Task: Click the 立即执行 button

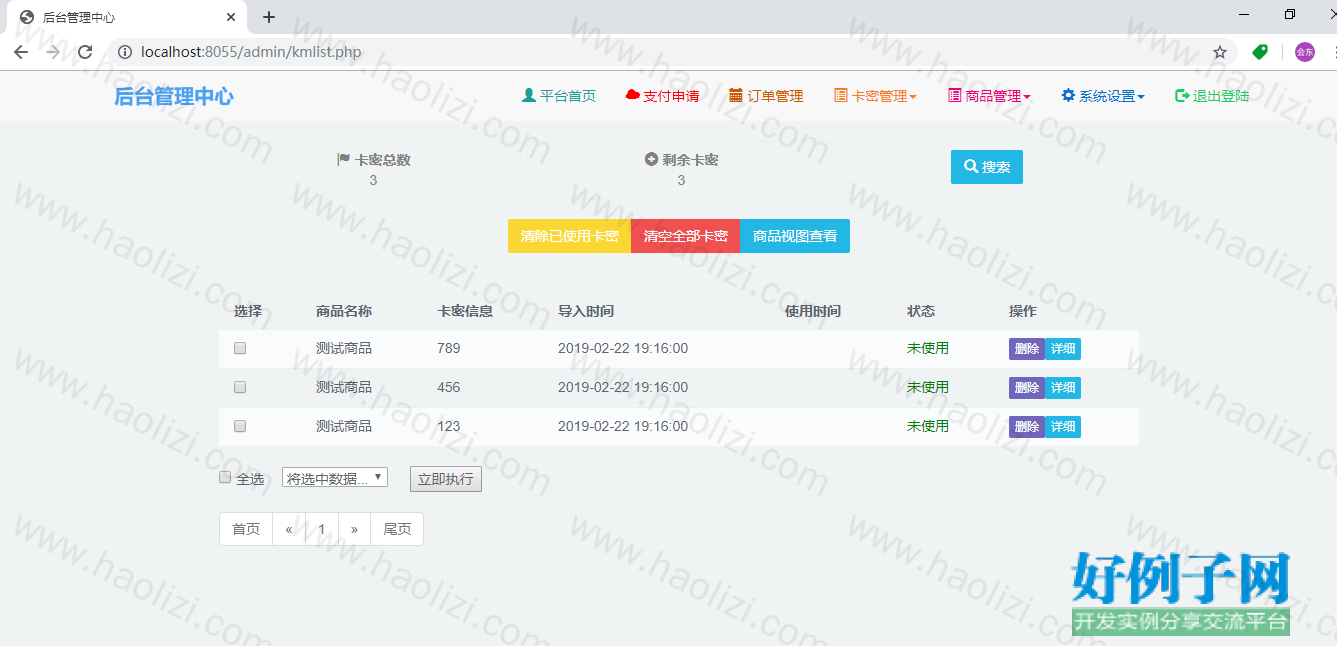Action: pos(446,479)
